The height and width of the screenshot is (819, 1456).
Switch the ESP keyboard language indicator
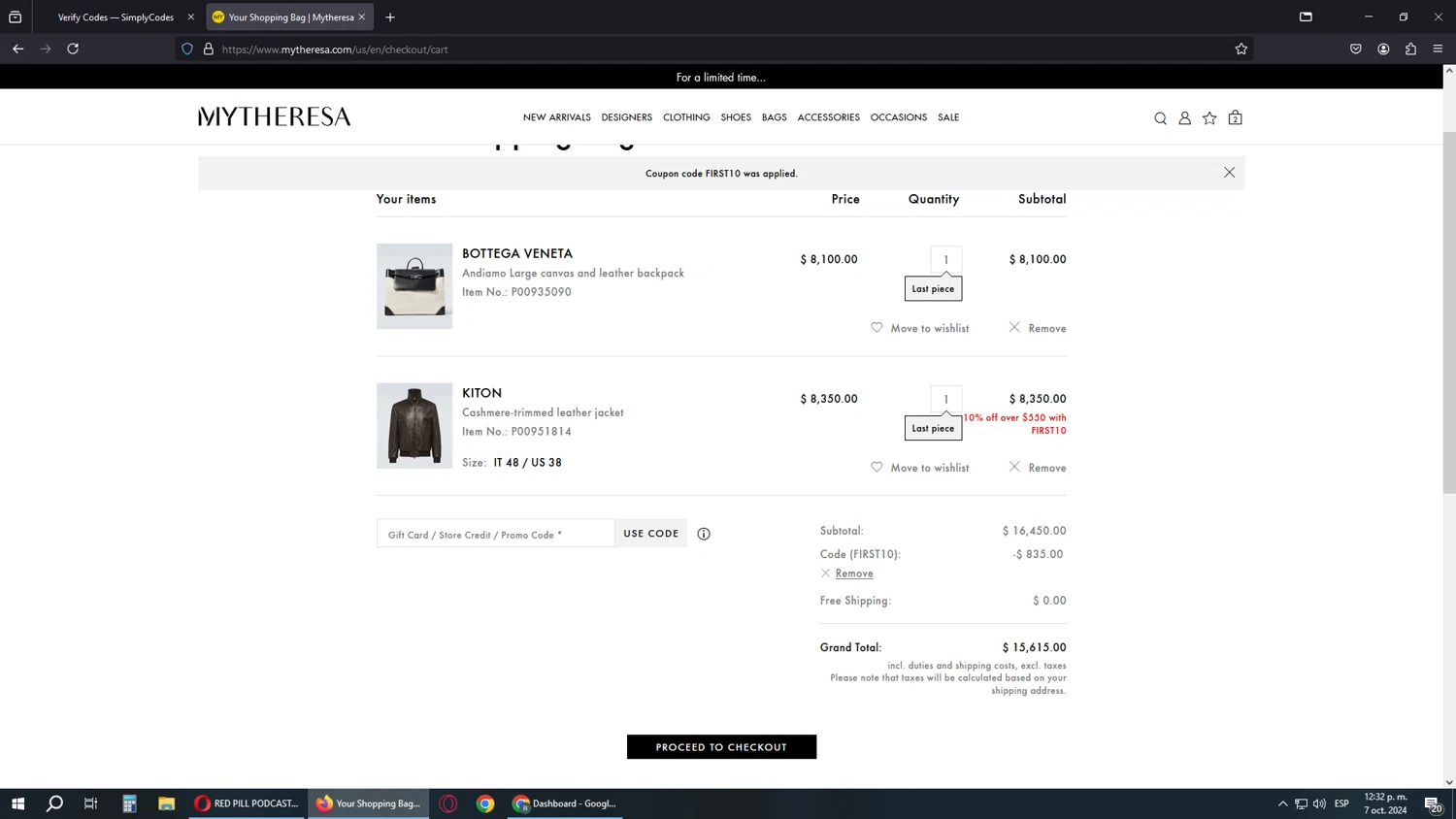tap(1341, 803)
